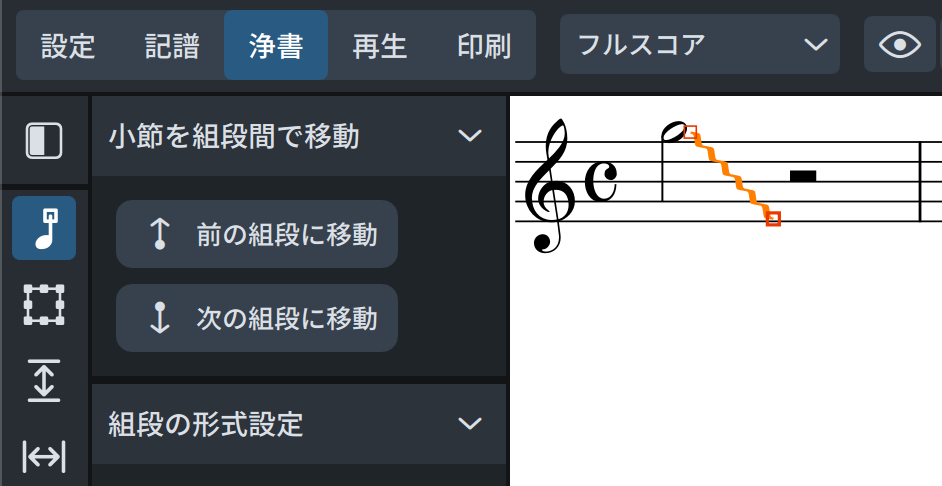Select the common time signature symbol
Image resolution: width=942 pixels, height=486 pixels.
[601, 182]
